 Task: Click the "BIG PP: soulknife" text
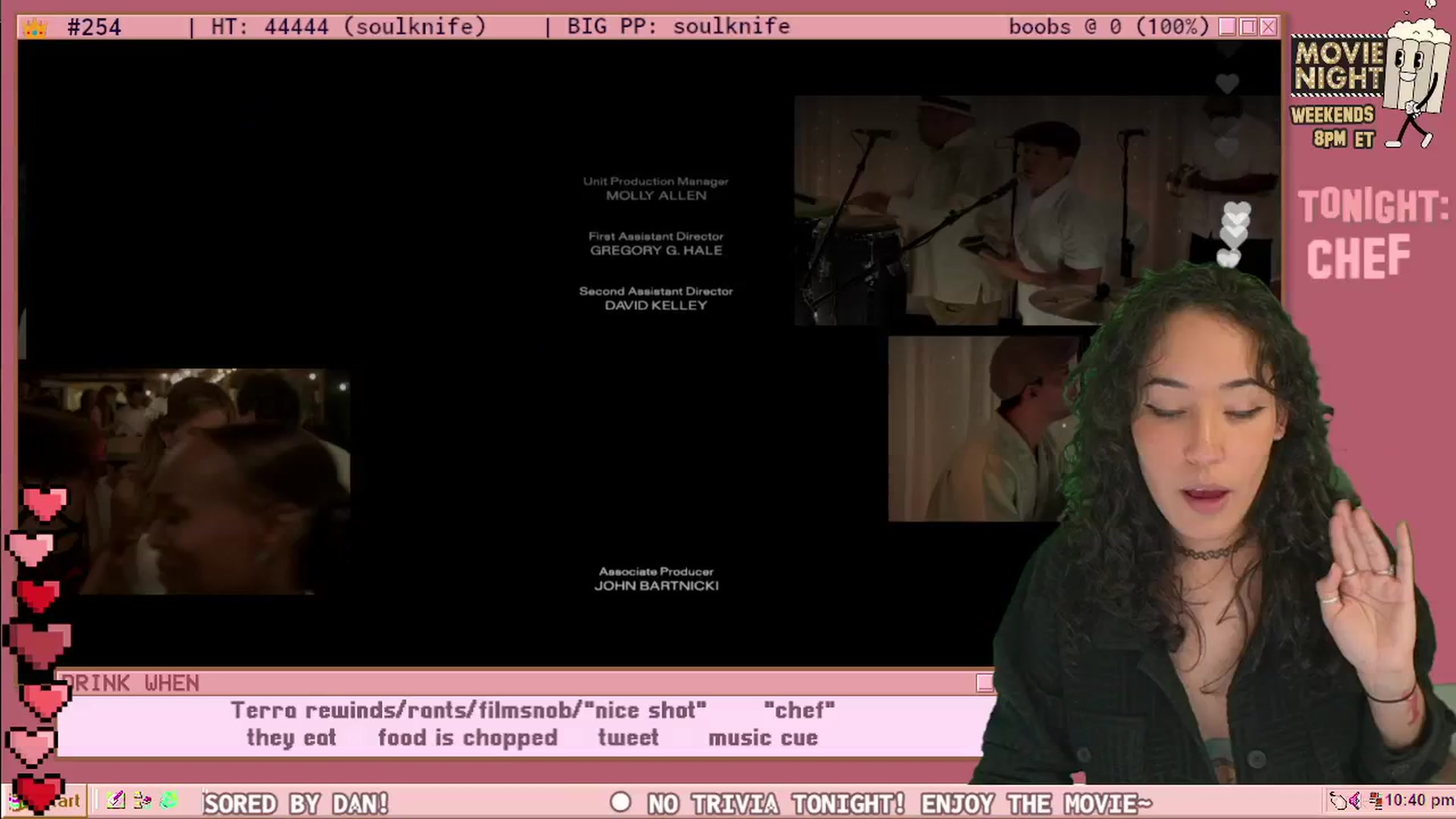[678, 27]
